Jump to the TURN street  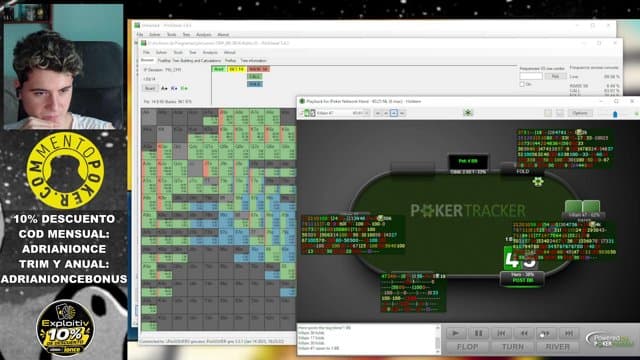pyautogui.click(x=513, y=347)
